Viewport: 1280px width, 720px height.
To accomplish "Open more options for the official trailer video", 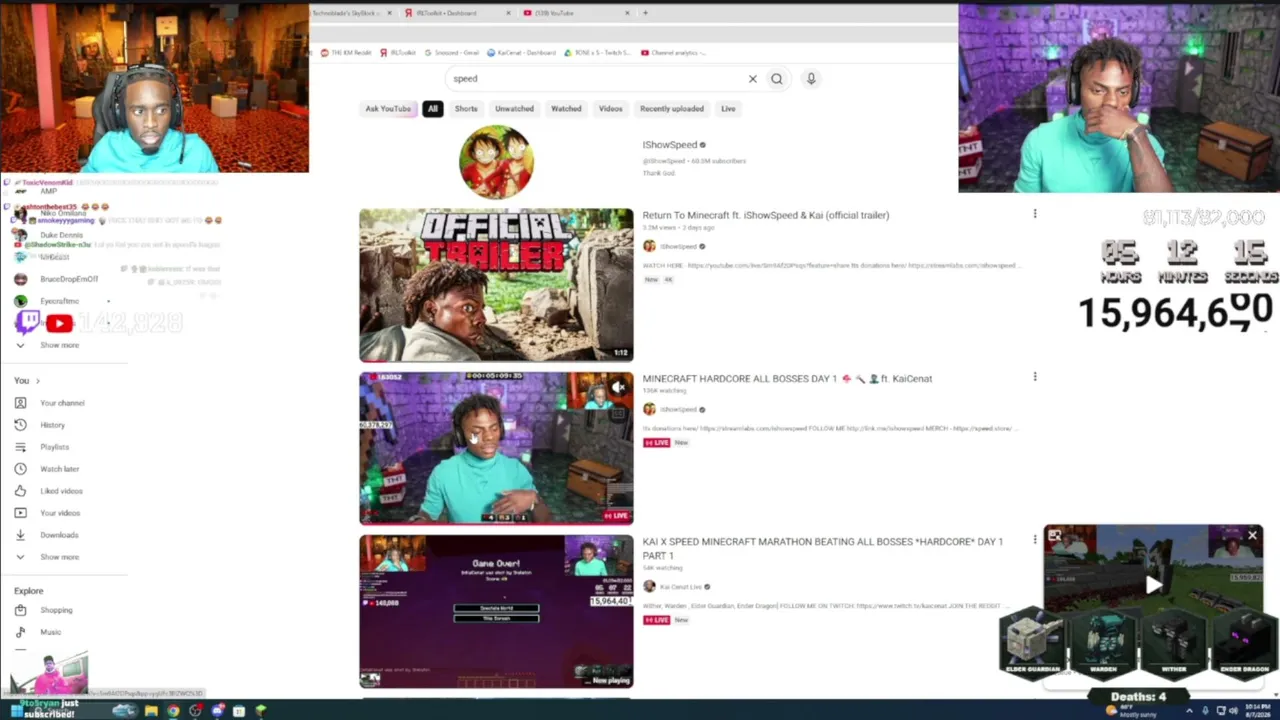I will [x=1035, y=214].
